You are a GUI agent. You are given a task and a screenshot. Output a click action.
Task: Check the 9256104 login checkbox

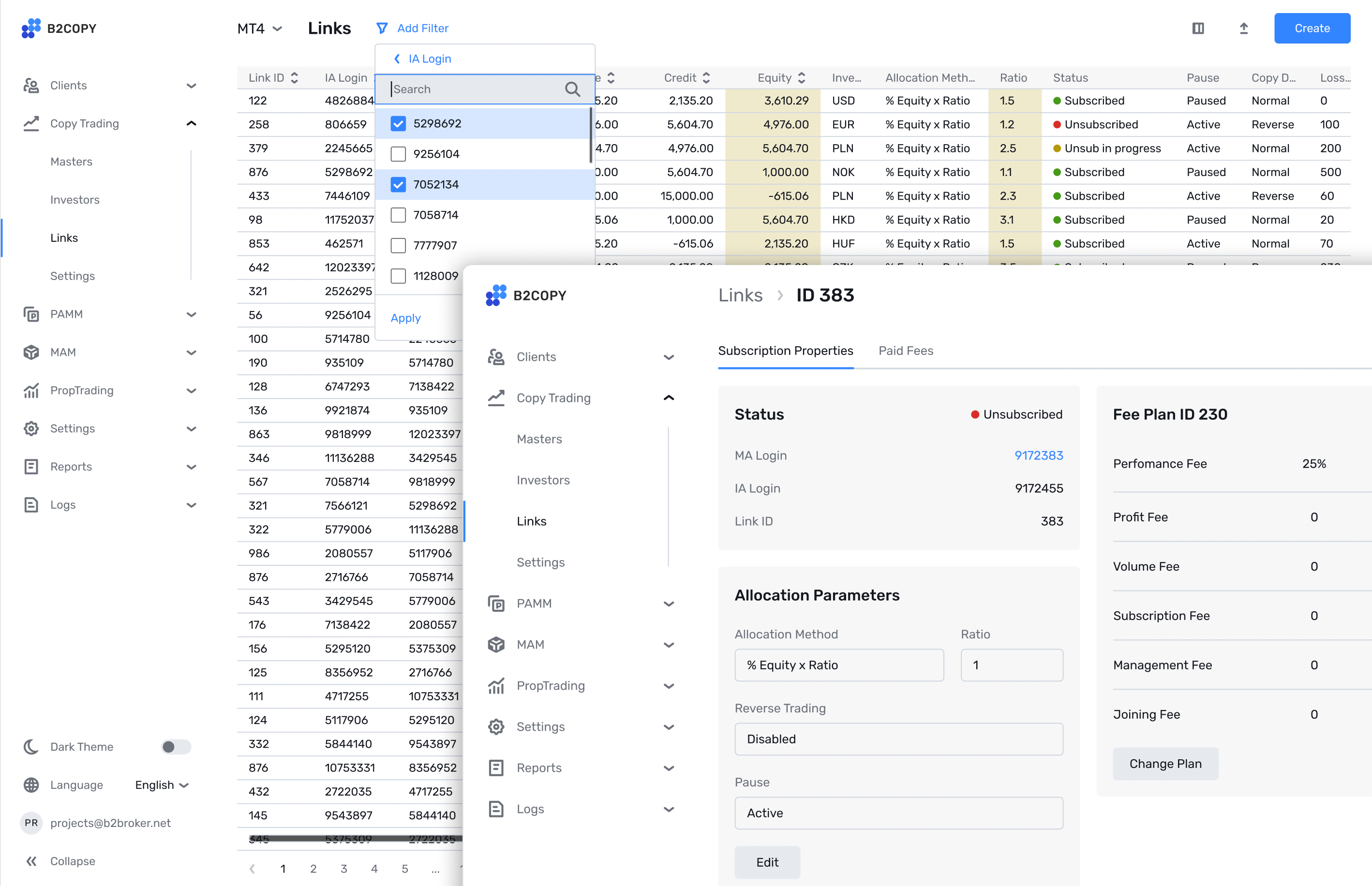[398, 154]
